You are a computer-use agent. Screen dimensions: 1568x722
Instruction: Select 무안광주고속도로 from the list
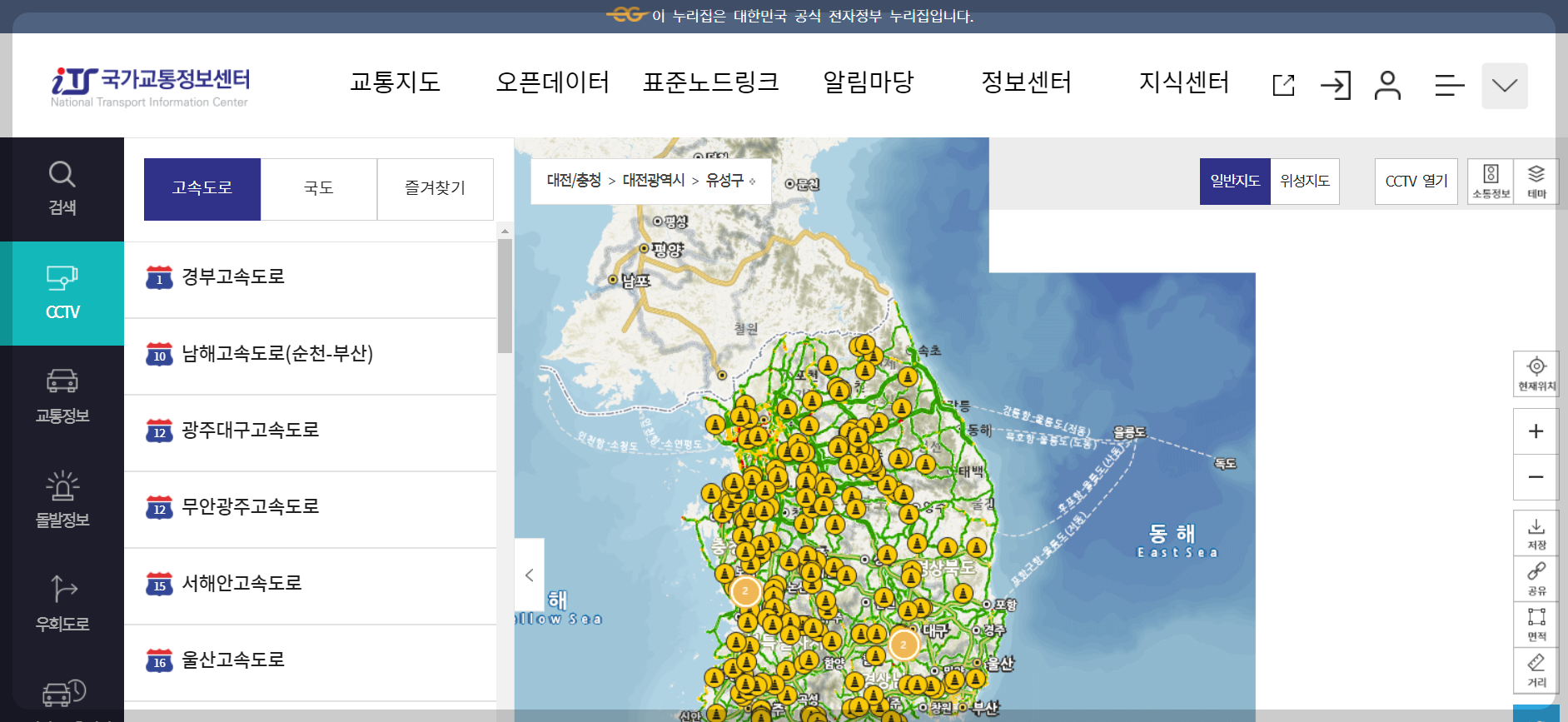tap(310, 510)
